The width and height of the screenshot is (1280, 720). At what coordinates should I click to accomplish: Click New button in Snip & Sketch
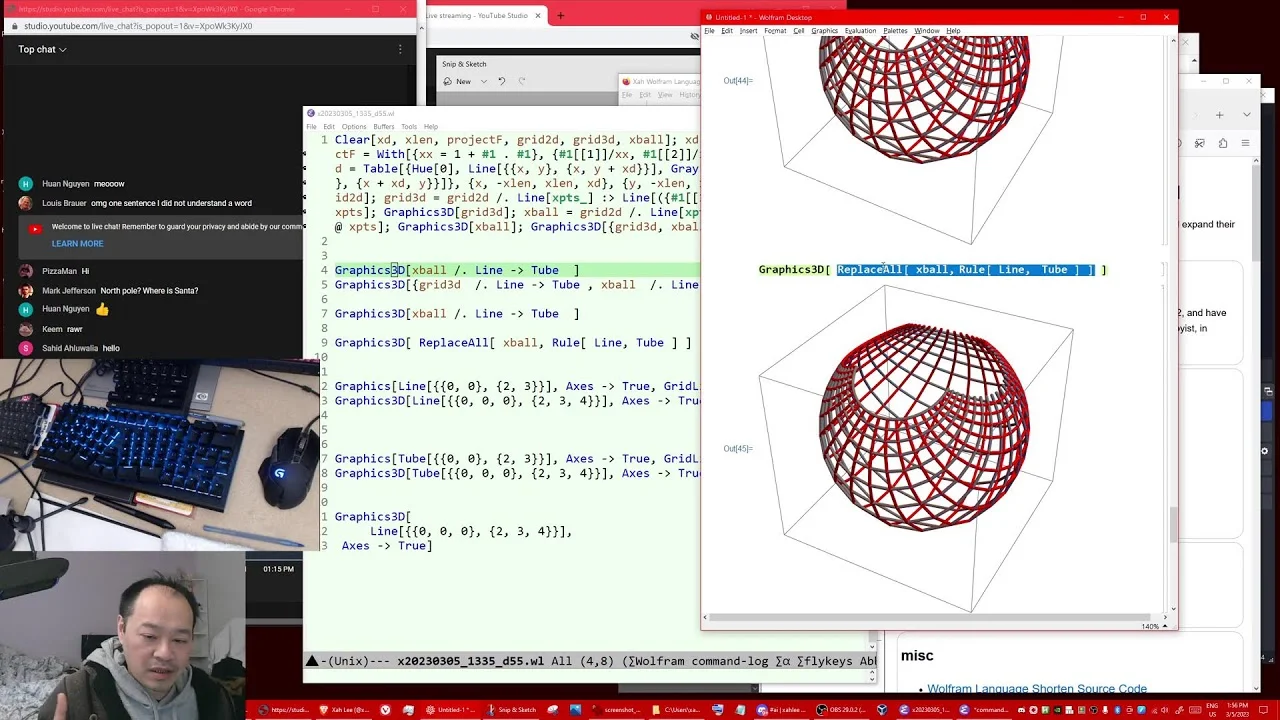457,81
